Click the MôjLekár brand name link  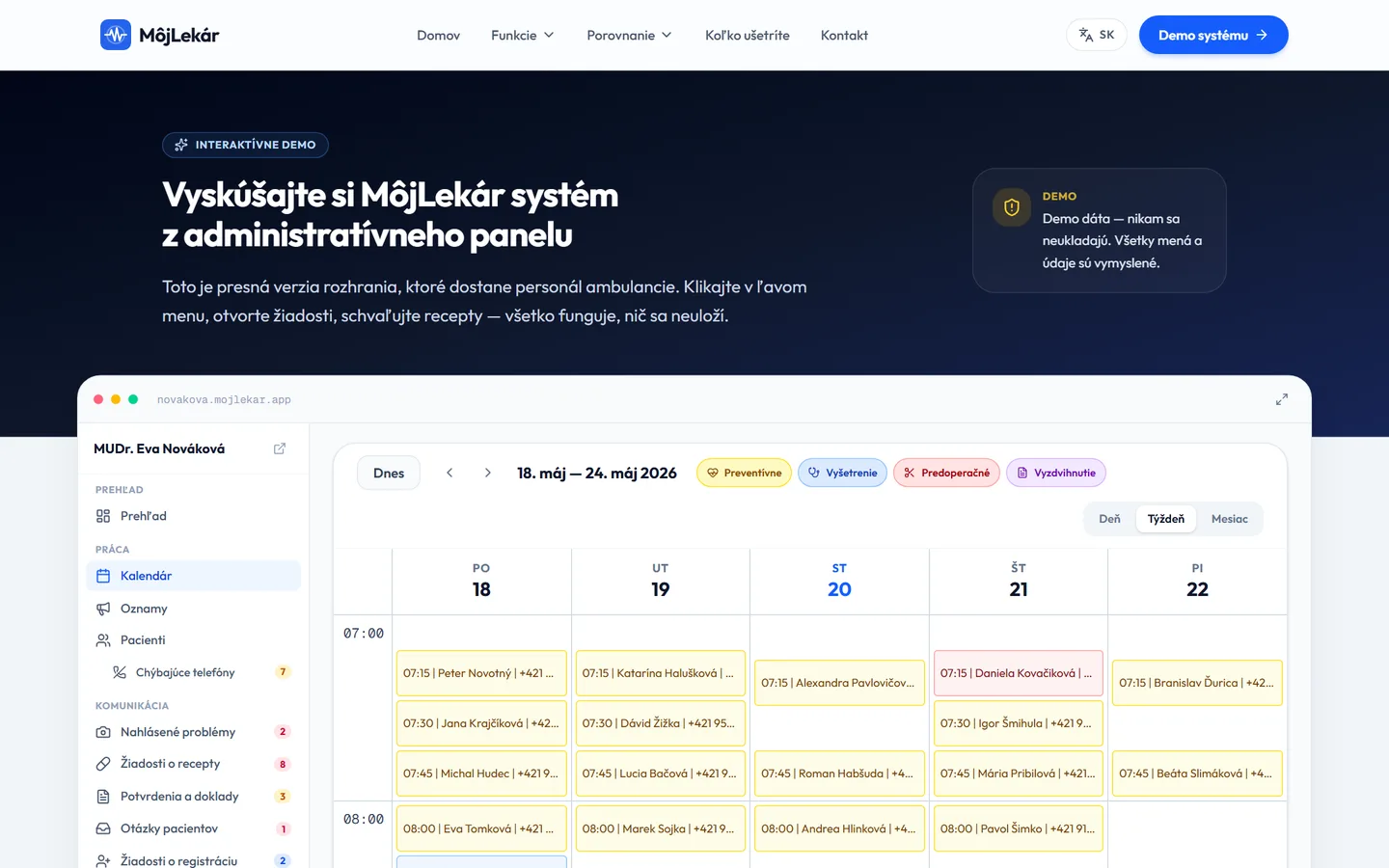click(179, 36)
